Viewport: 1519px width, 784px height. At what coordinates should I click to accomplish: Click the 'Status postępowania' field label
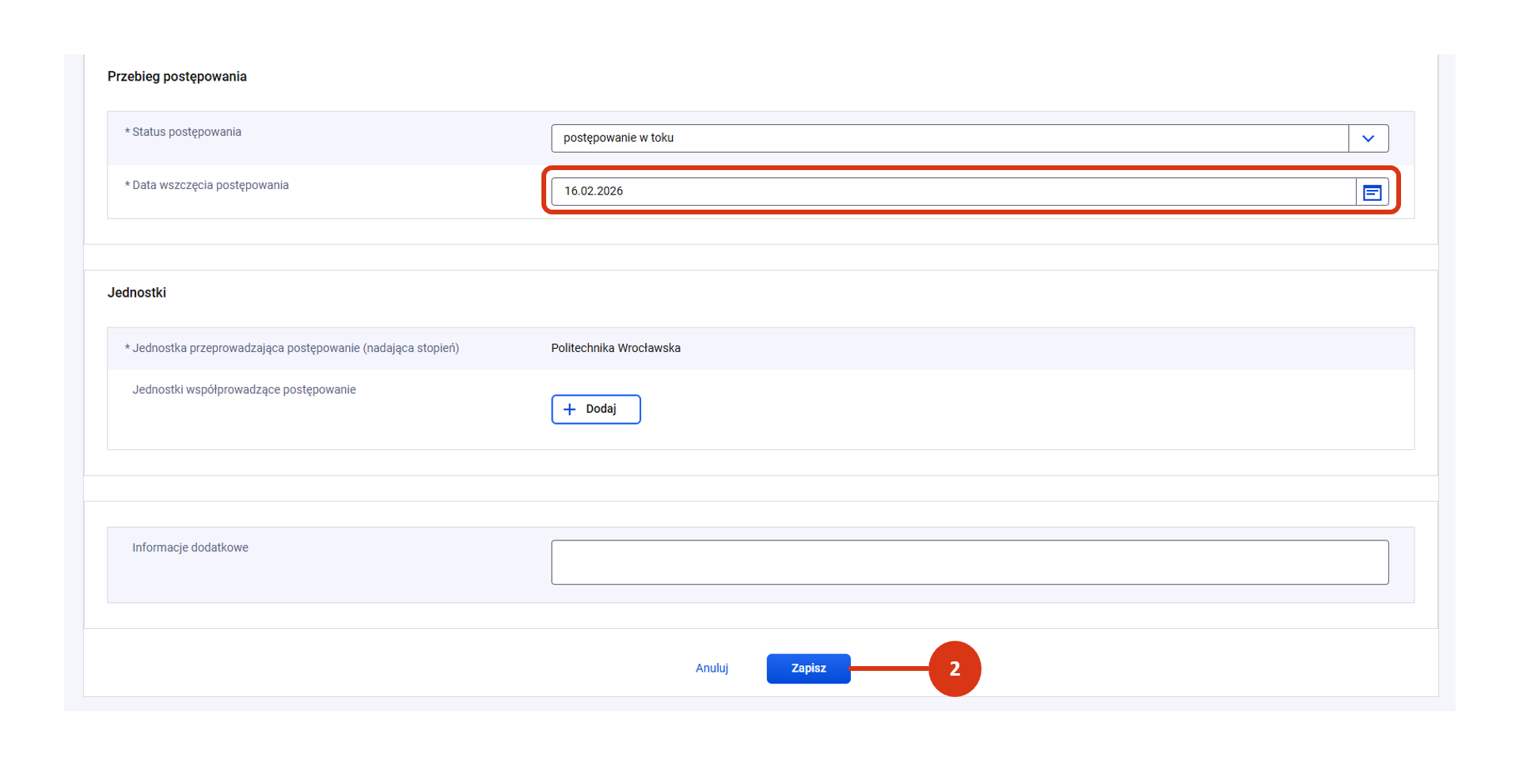pos(186,132)
